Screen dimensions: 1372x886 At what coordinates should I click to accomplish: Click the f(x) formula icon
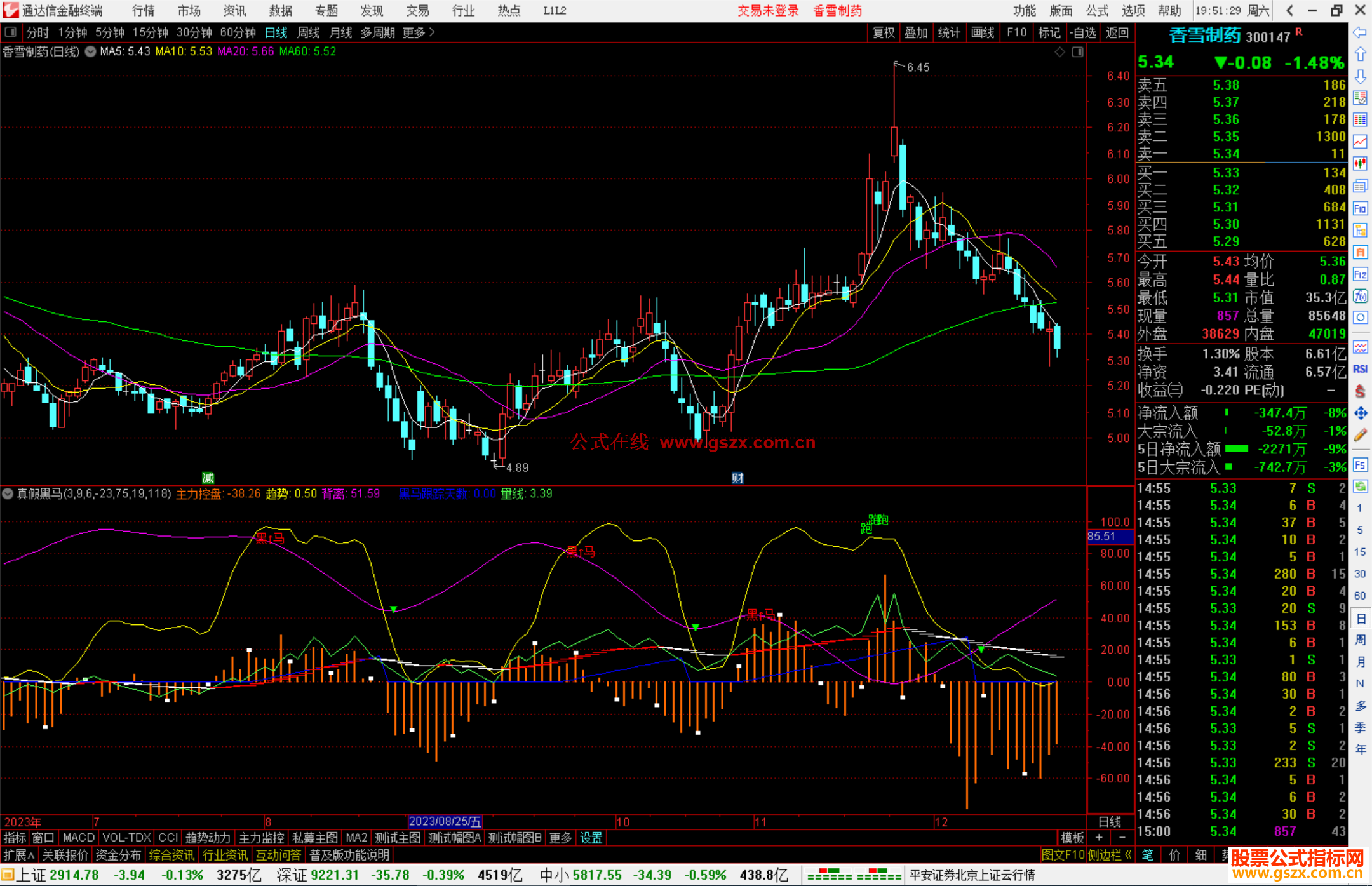point(1360,296)
